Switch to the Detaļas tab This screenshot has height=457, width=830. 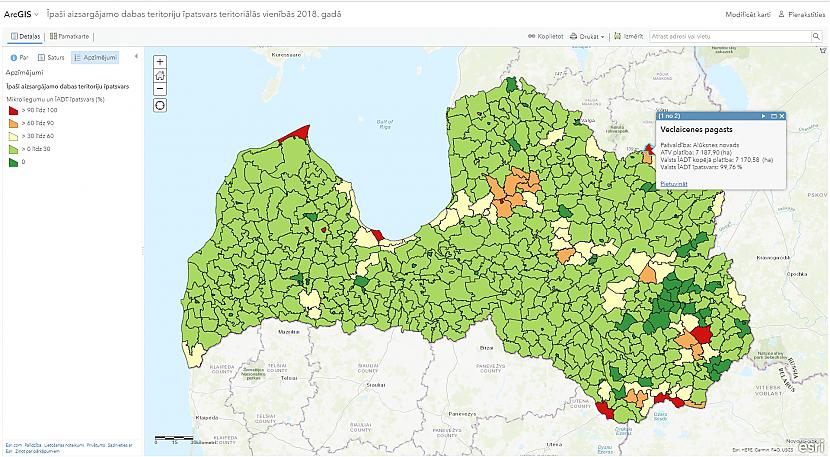25,37
